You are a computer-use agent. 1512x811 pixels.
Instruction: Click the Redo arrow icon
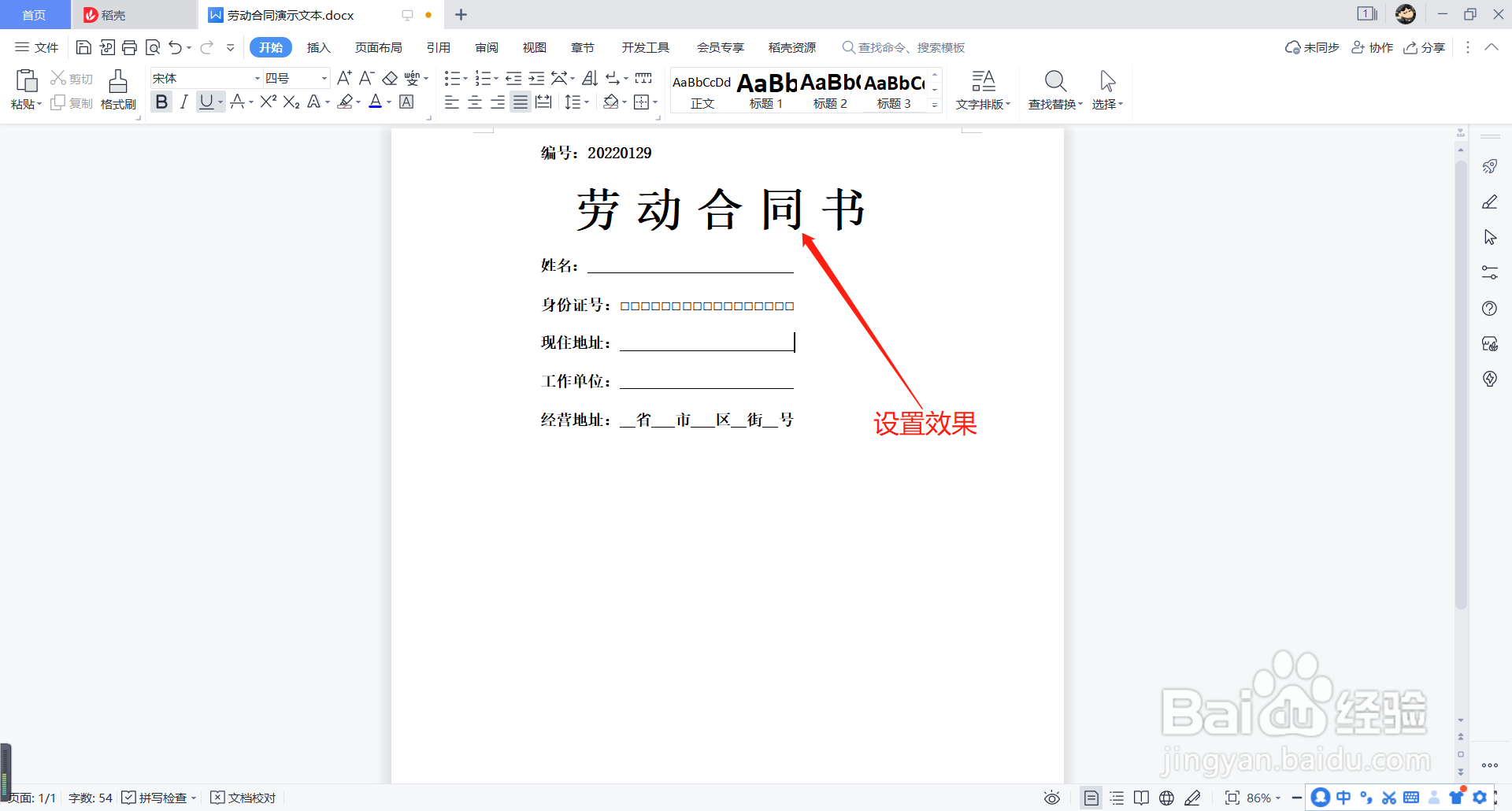point(206,47)
